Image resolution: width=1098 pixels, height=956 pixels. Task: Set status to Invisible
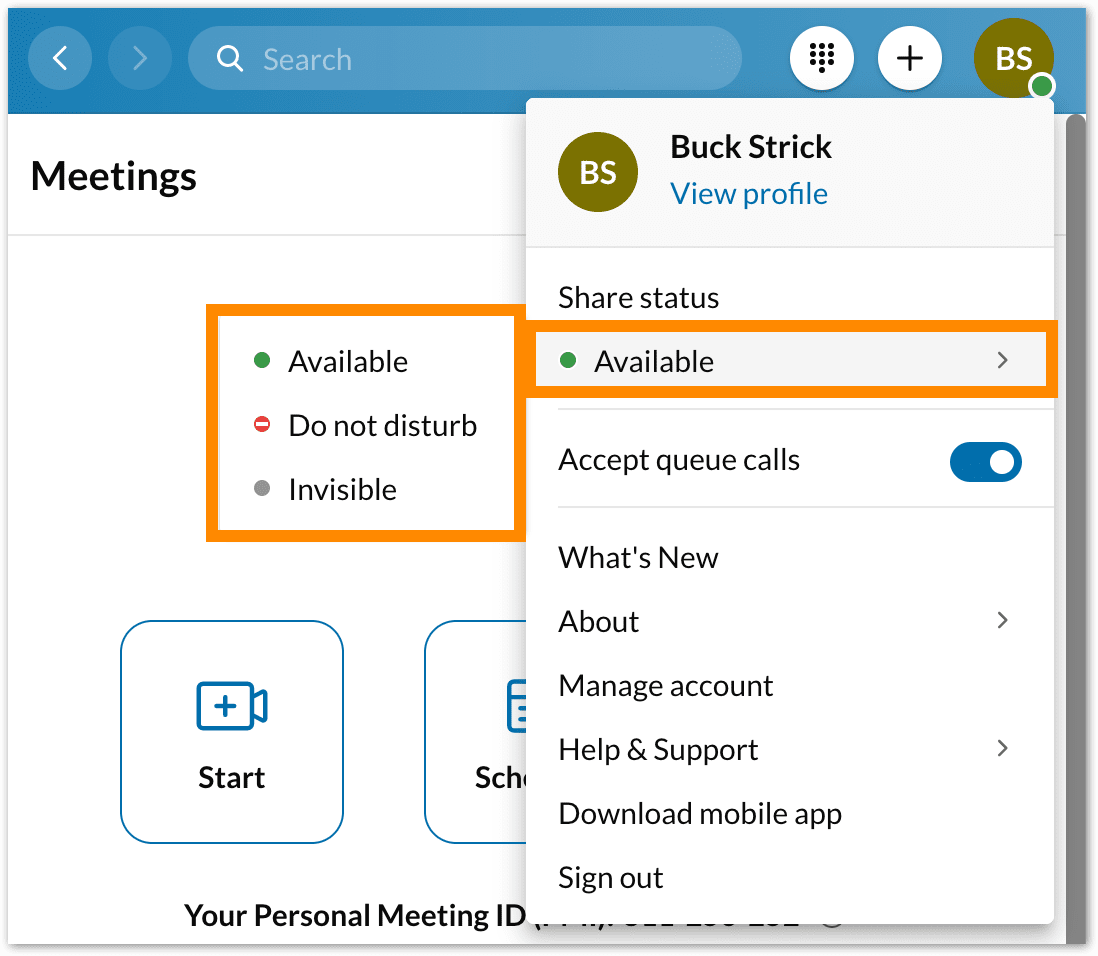(342, 490)
